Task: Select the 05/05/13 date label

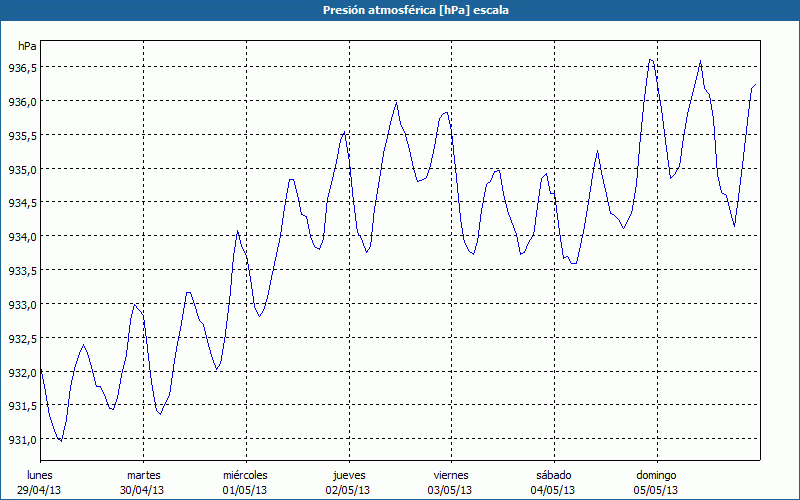Action: 656,490
